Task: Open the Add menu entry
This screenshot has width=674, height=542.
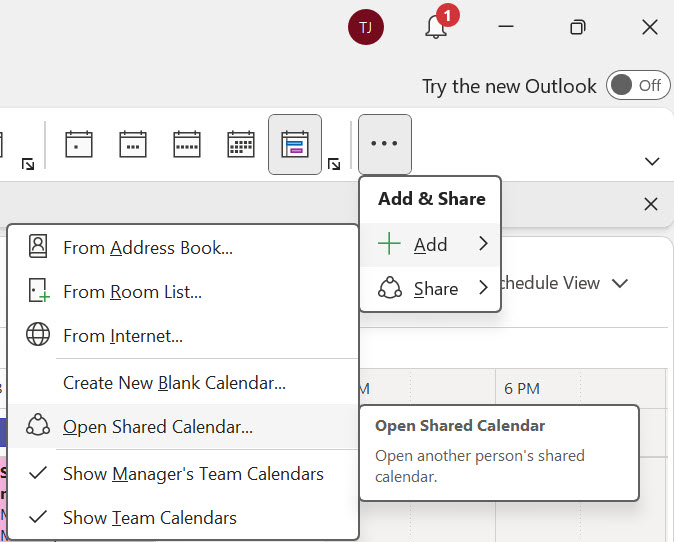Action: click(x=430, y=244)
